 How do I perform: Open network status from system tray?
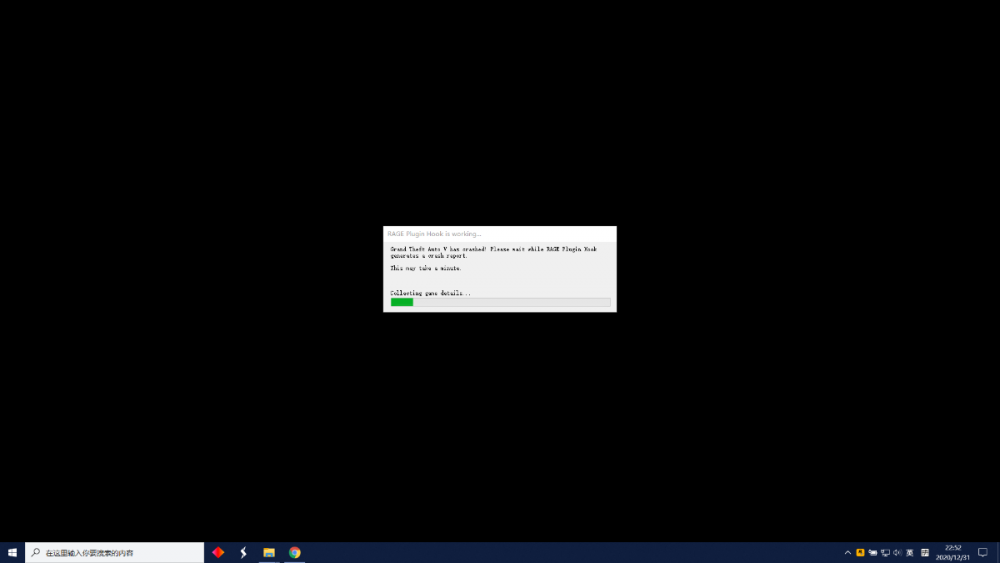click(x=885, y=552)
